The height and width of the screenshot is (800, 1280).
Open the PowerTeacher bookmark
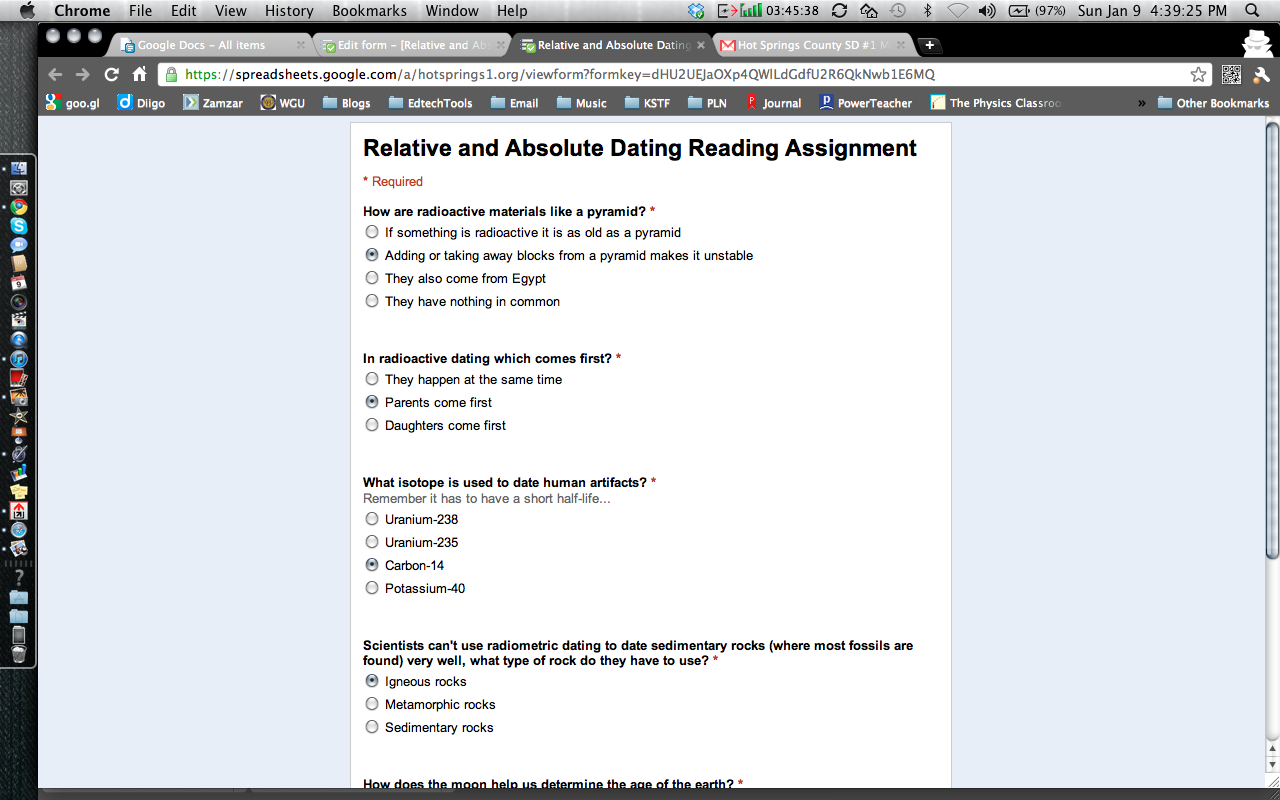point(865,103)
